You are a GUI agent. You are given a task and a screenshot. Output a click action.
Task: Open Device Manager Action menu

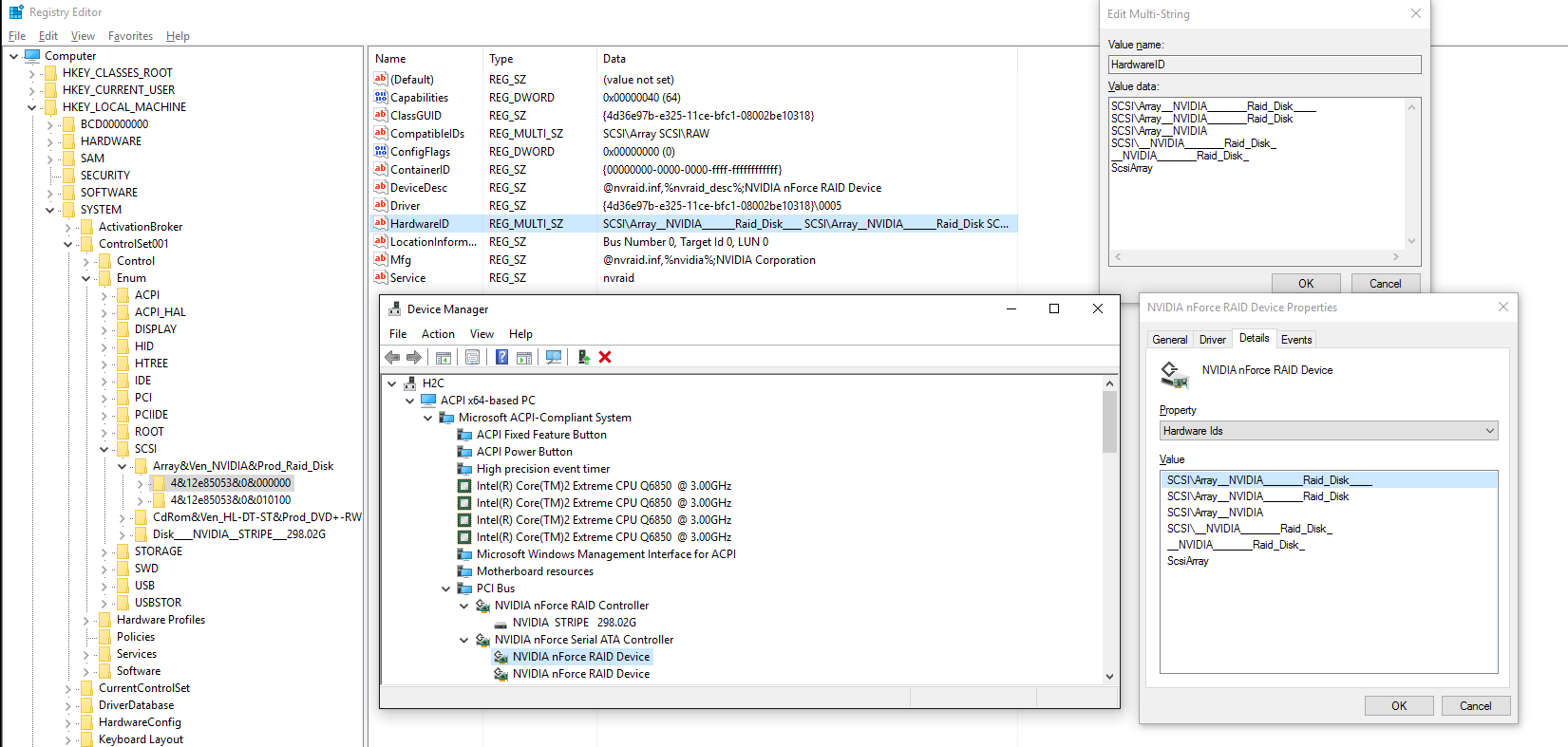(438, 334)
